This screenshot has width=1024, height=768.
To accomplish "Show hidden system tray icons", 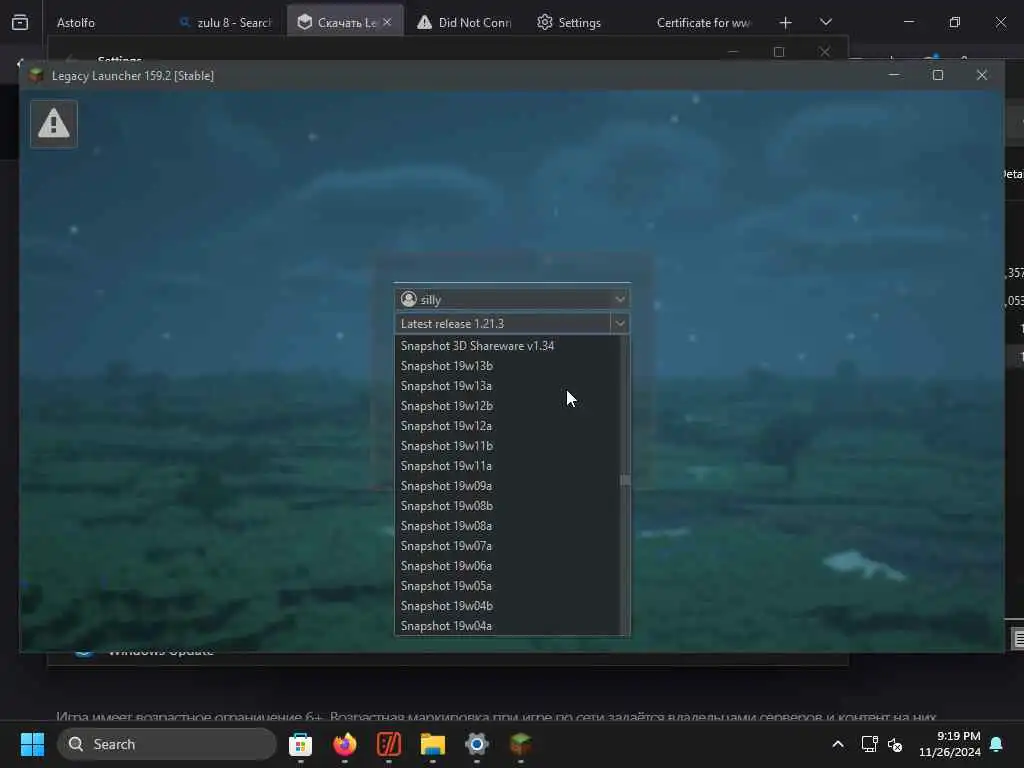I will coord(838,744).
